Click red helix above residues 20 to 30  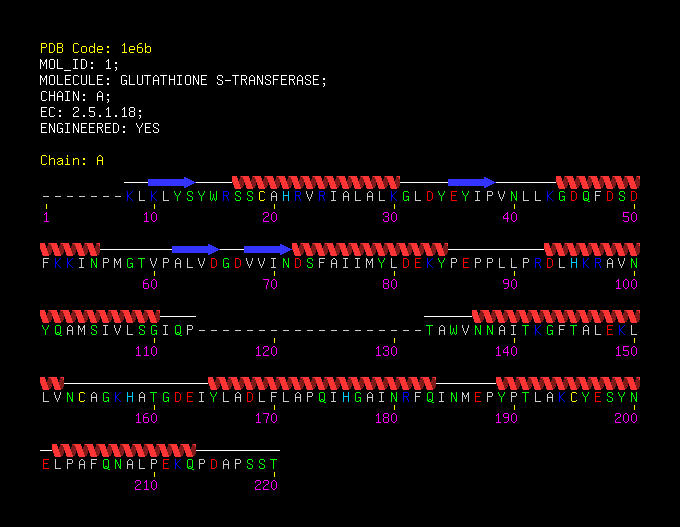316,182
